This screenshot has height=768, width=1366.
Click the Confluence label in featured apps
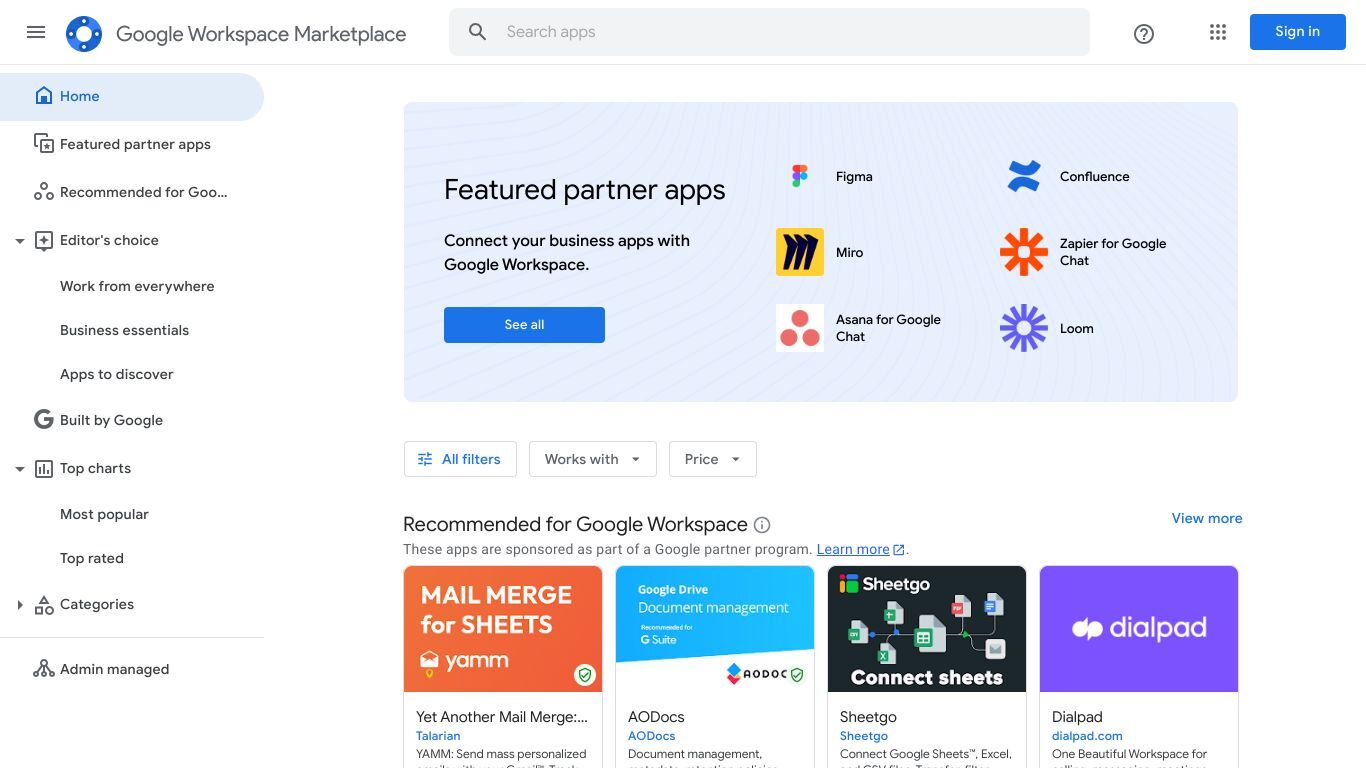[1095, 176]
